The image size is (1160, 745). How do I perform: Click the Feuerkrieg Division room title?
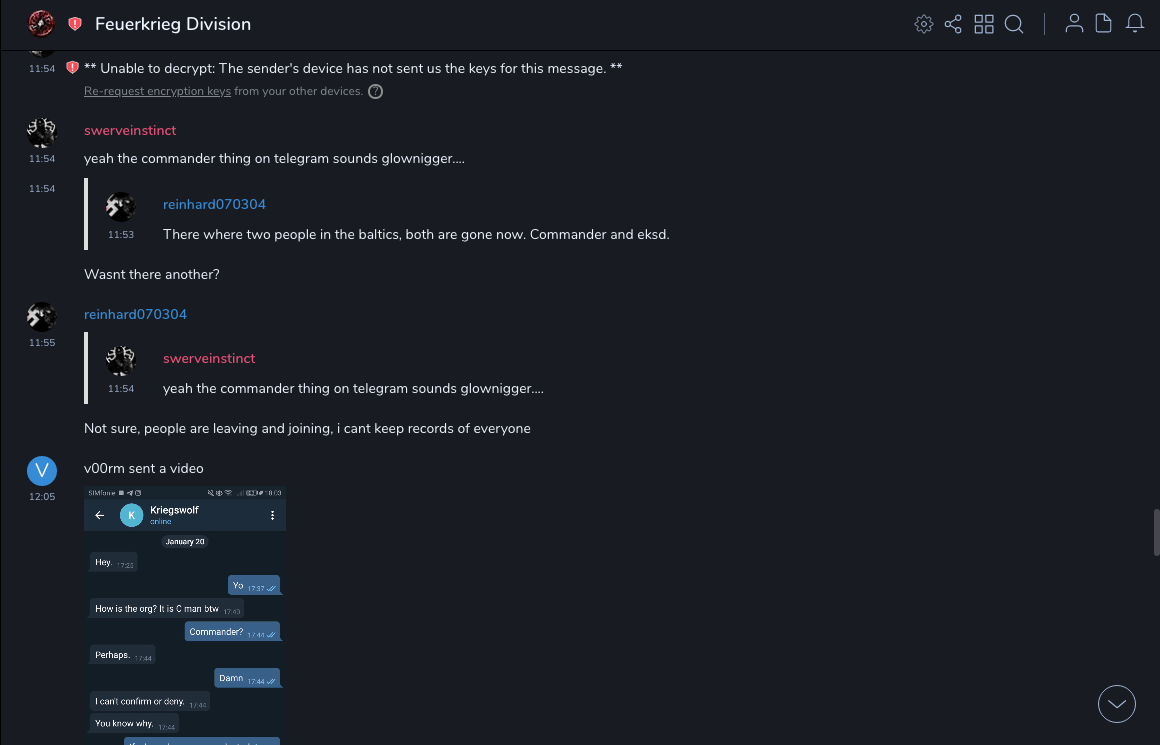pos(173,24)
